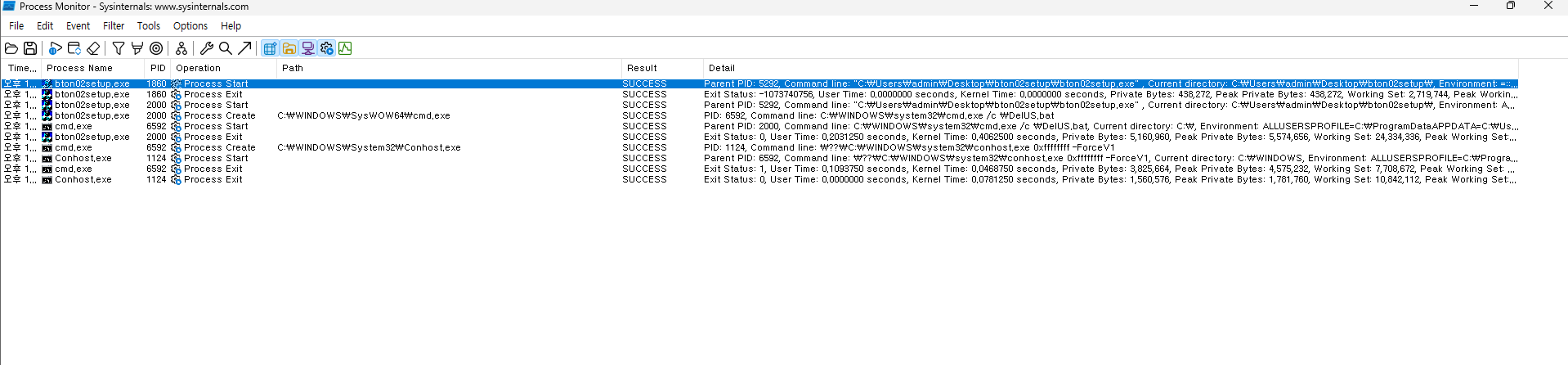This screenshot has width=1568, height=365.
Task: Clear the display with the eraser icon
Action: pyautogui.click(x=93, y=48)
